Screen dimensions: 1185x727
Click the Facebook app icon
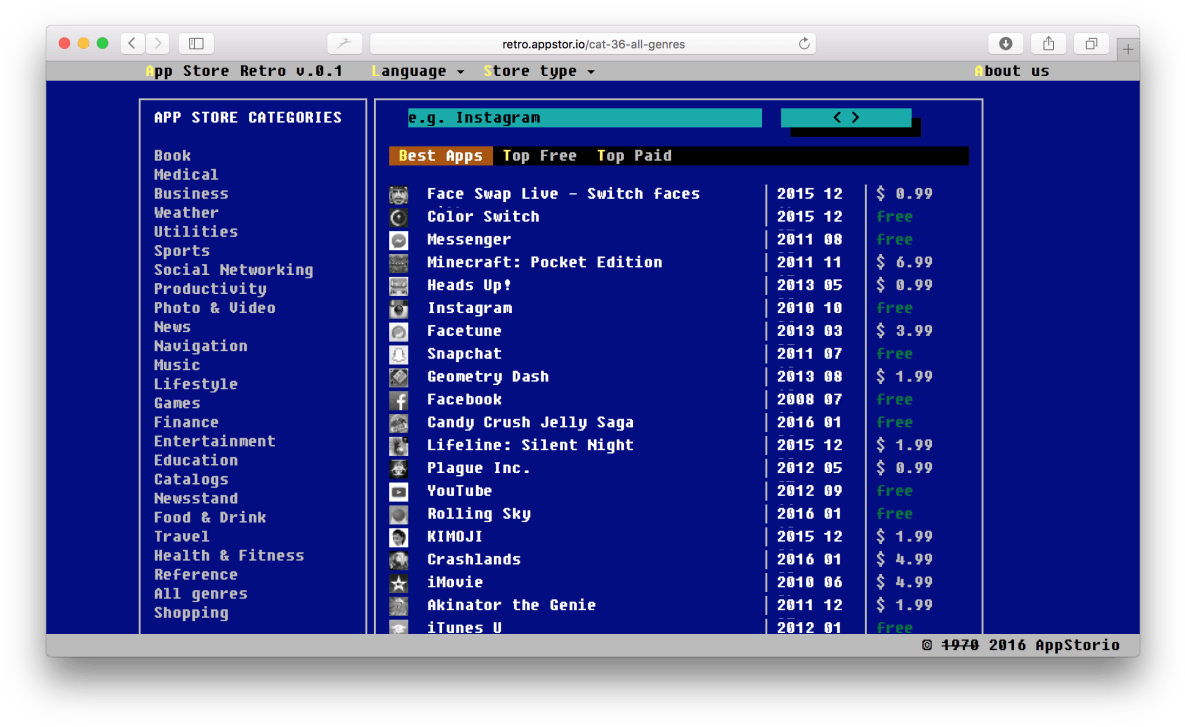(398, 401)
